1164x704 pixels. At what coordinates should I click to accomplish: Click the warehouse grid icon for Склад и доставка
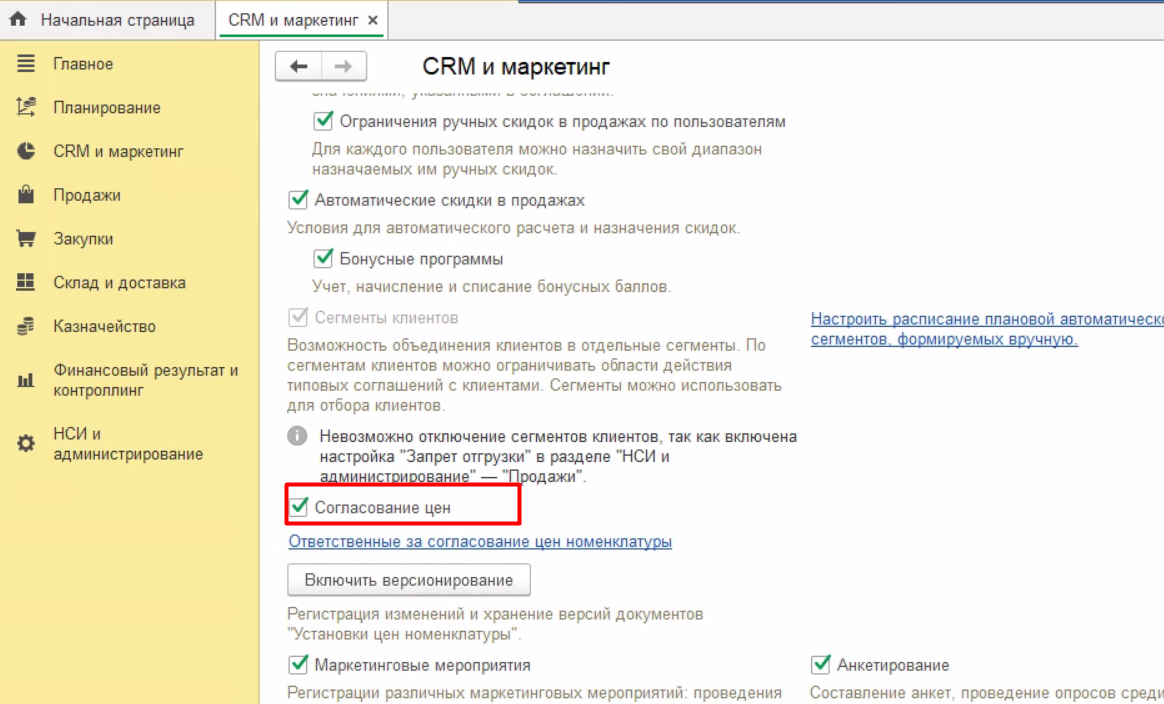(26, 283)
